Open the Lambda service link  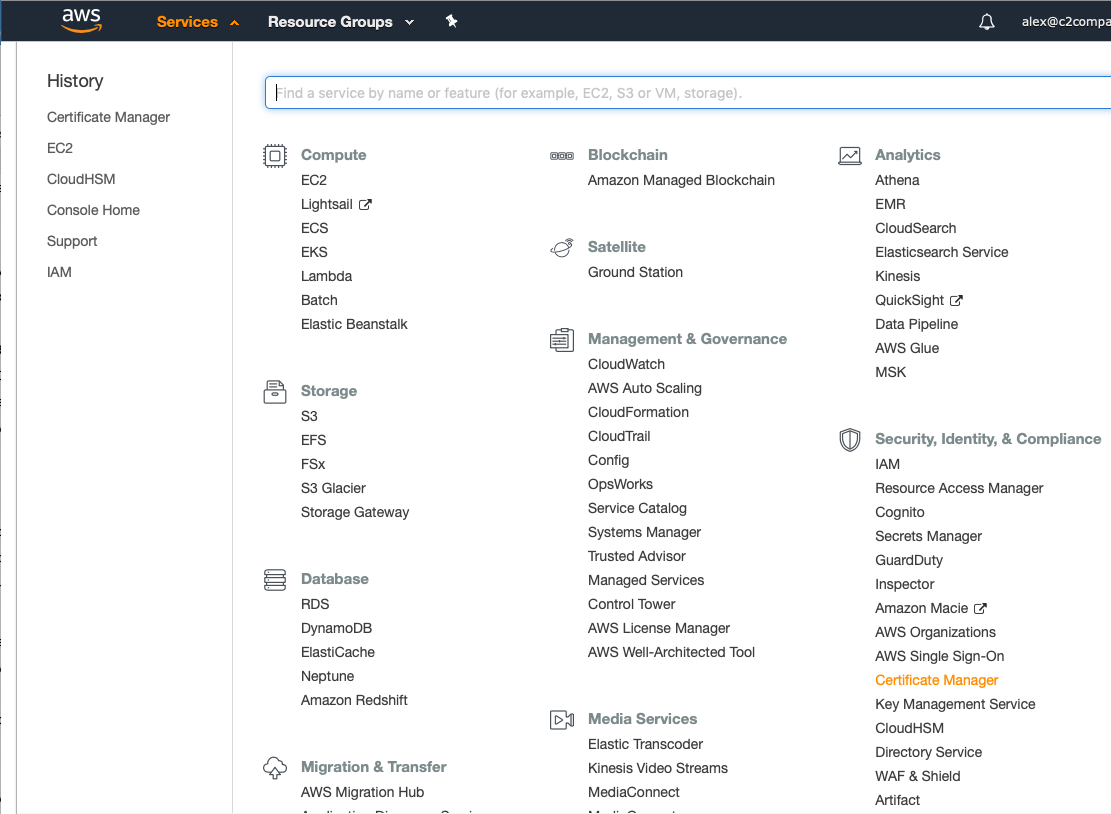point(326,276)
